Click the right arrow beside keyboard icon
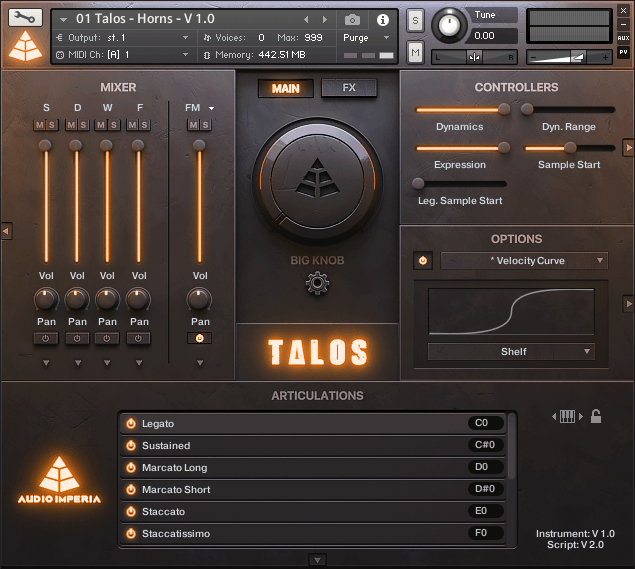 pyautogui.click(x=581, y=416)
